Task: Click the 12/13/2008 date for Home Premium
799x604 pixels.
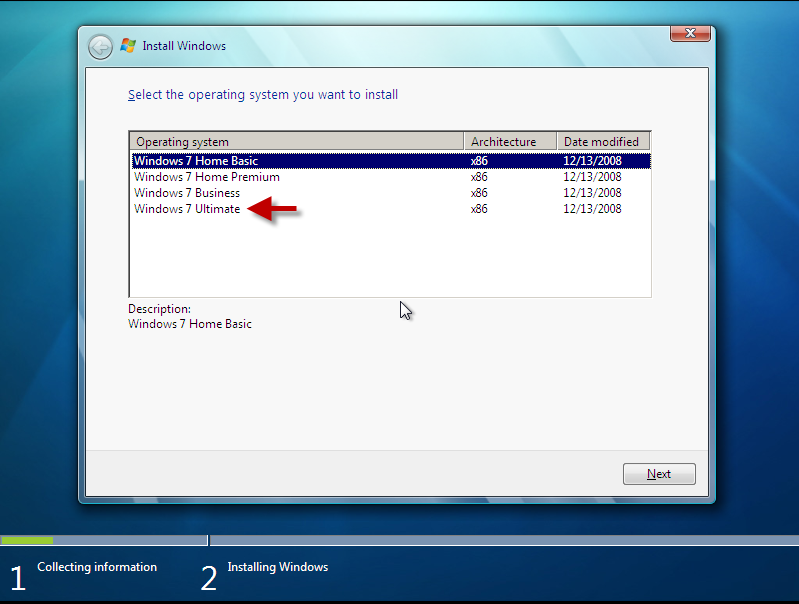Action: 592,177
